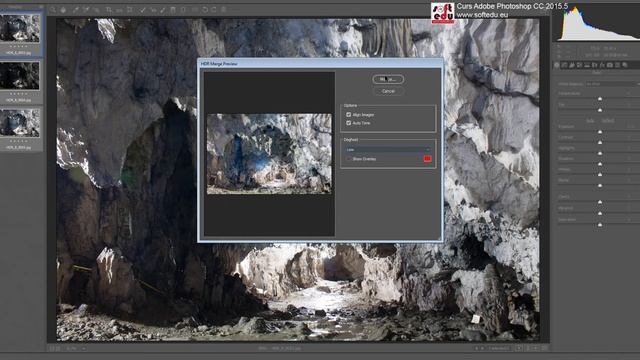Select the third filmstrip thumbnail
The image size is (640, 360).
[x=20, y=123]
